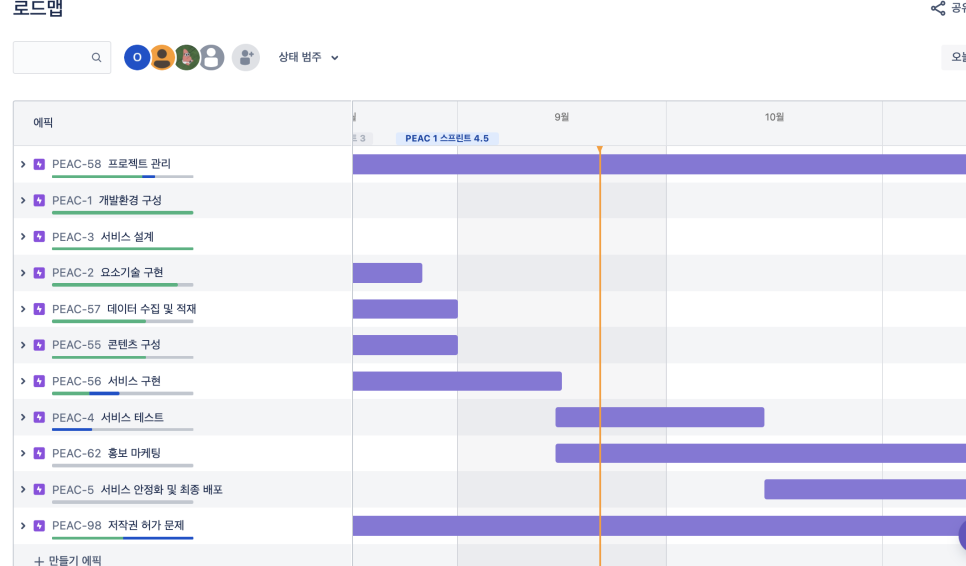The width and height of the screenshot is (966, 566).
Task: Open the 상태 범주 dropdown filter
Action: [308, 58]
